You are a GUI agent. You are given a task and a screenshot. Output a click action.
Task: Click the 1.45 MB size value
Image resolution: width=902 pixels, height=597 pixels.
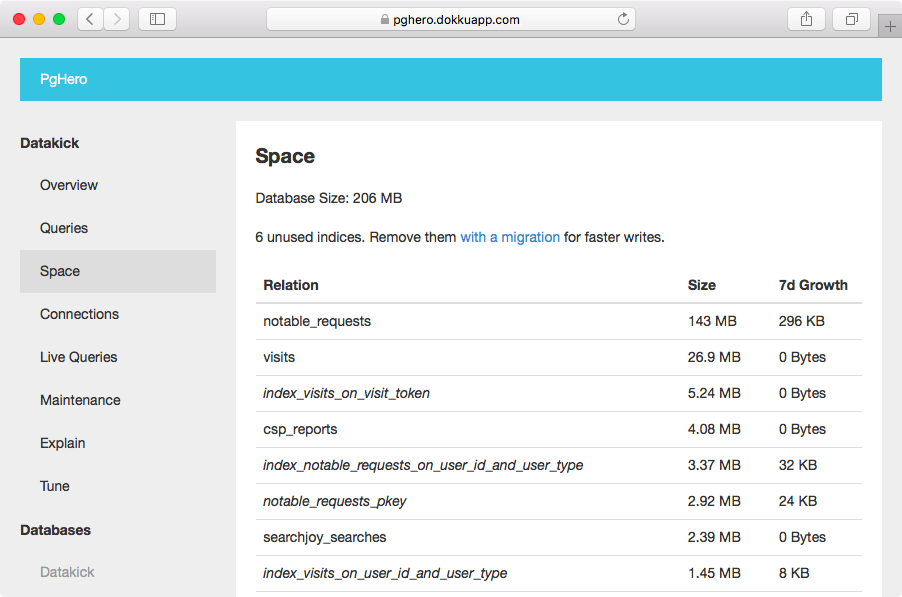(x=714, y=573)
